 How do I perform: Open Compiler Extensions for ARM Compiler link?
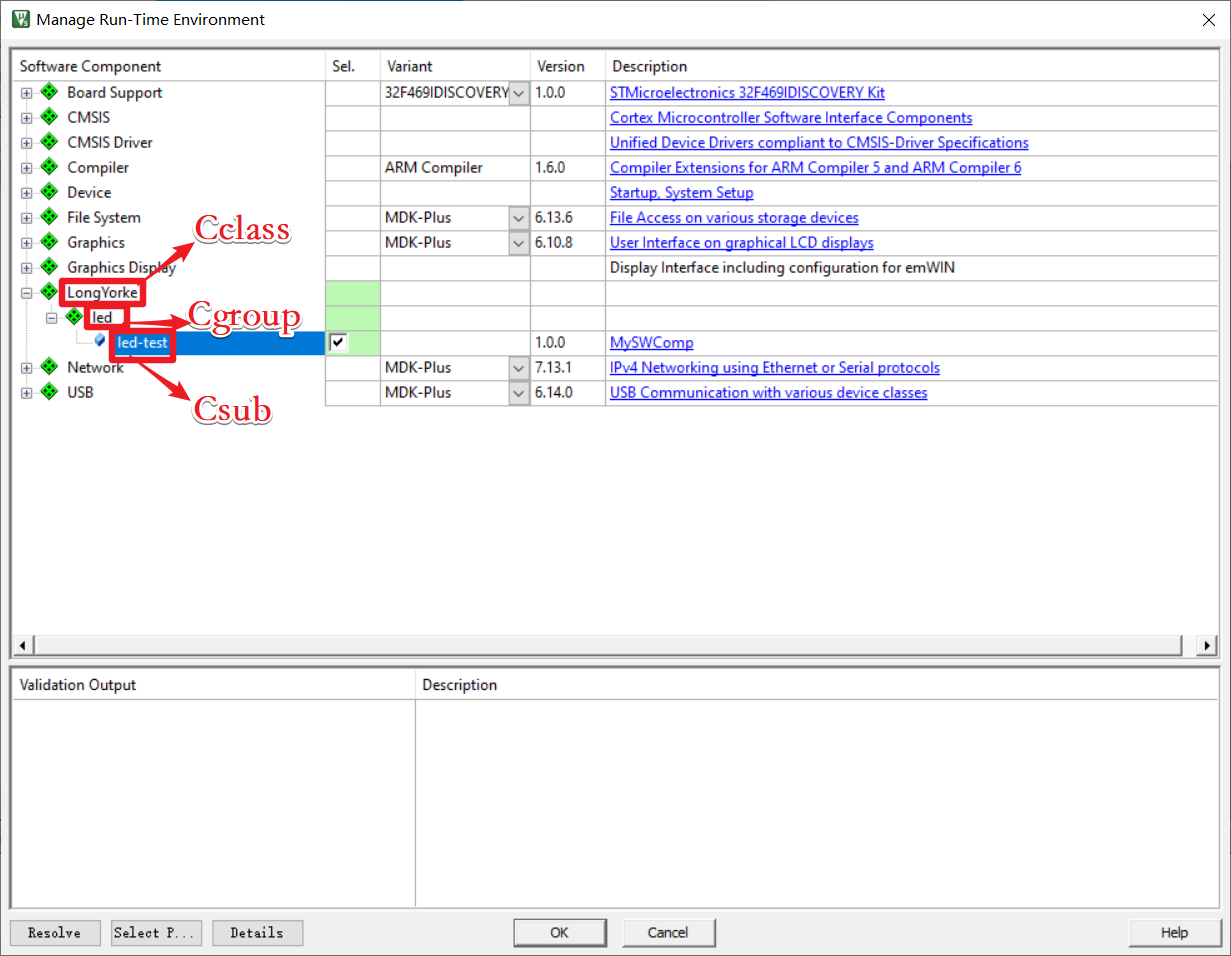(815, 167)
